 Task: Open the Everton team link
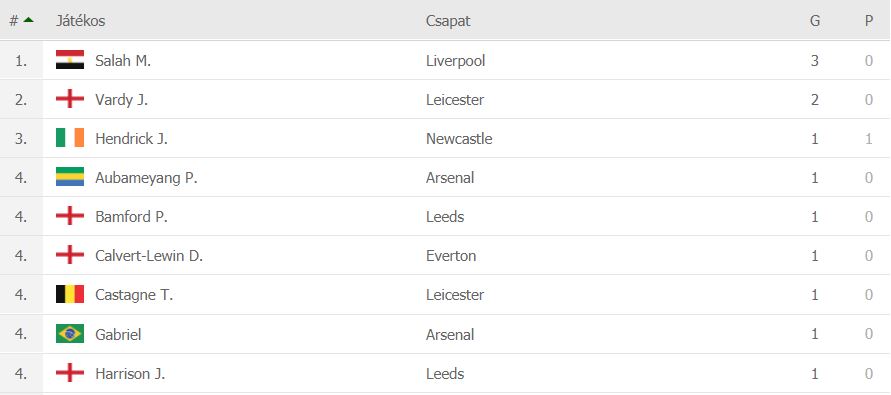451,256
